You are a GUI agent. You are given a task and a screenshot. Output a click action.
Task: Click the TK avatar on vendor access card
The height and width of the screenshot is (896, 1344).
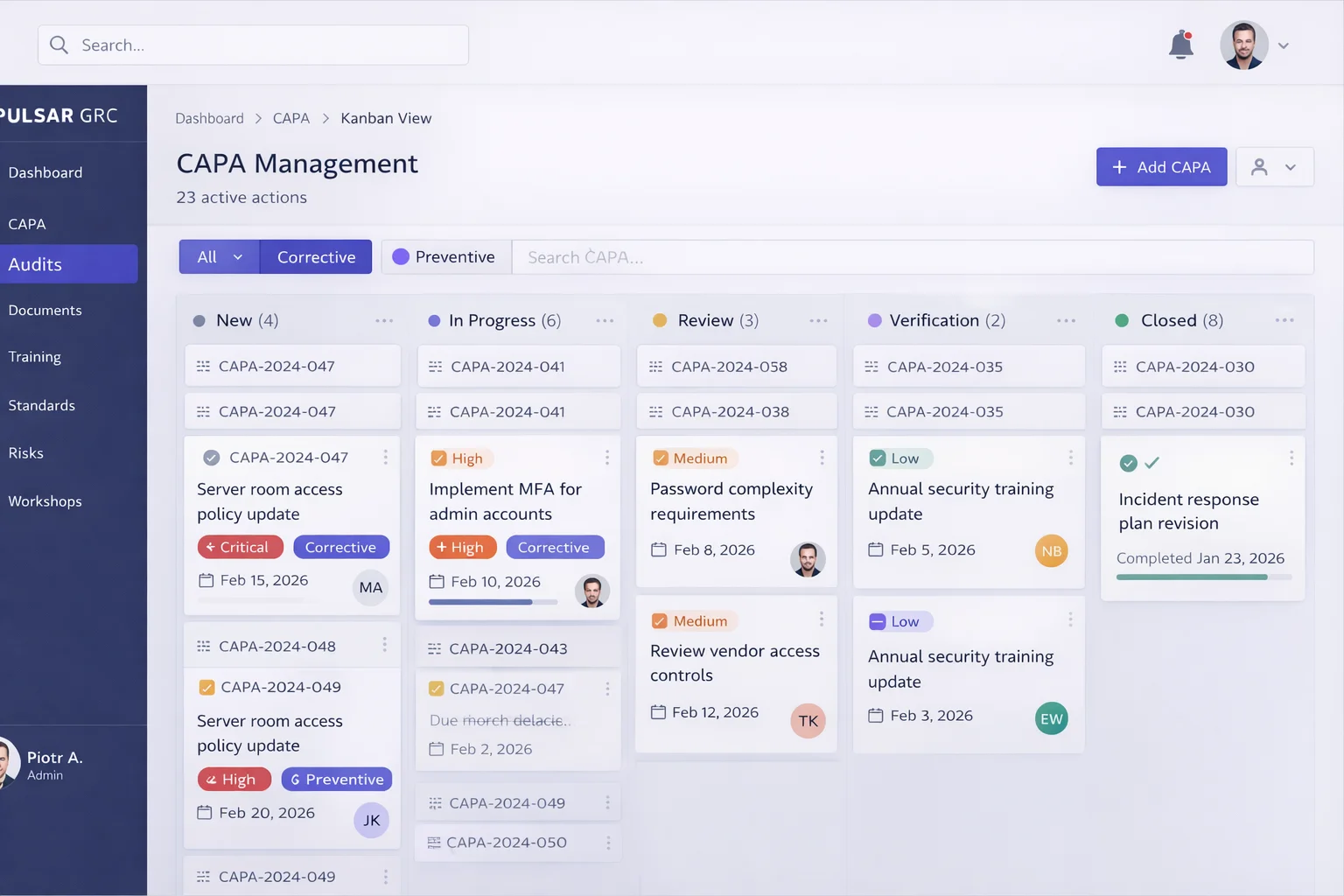click(808, 720)
